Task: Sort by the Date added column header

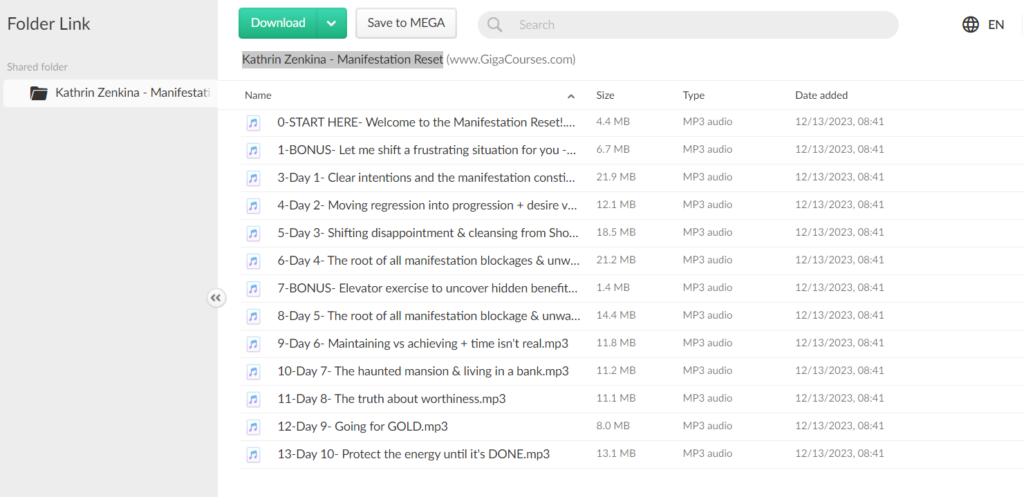Action: point(821,96)
